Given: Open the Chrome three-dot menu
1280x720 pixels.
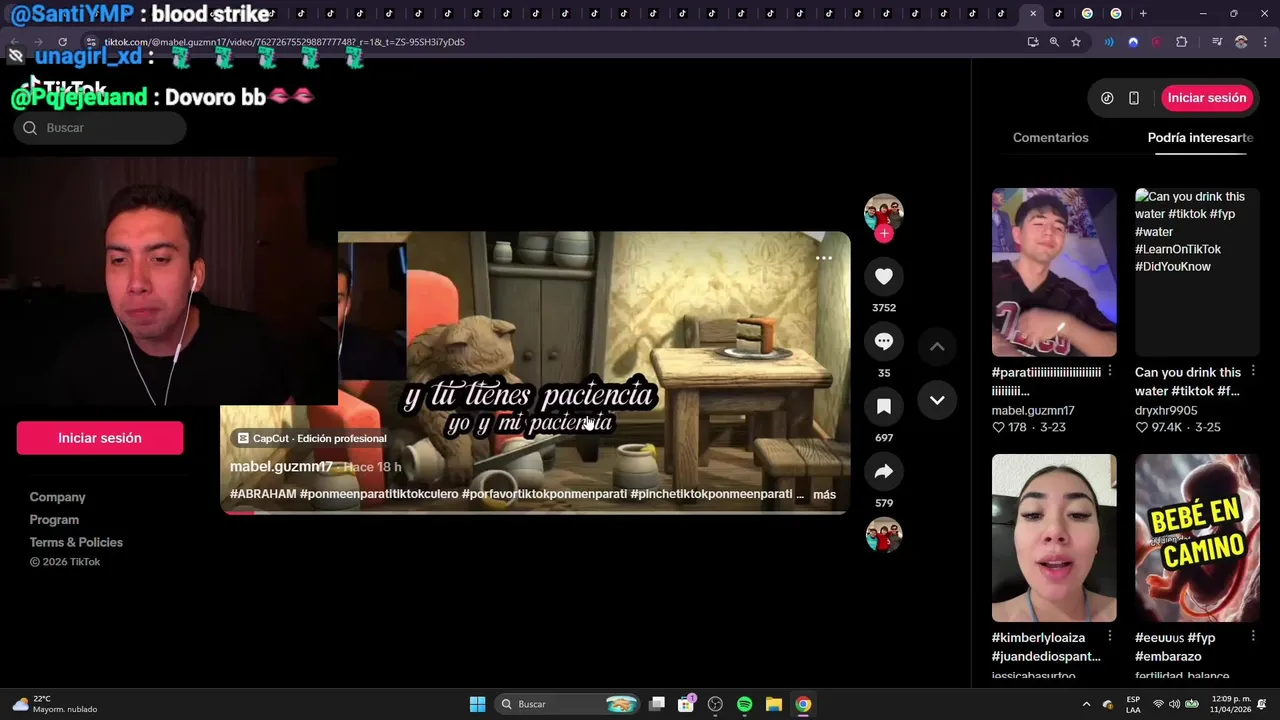Looking at the screenshot, I should pos(1263,42).
